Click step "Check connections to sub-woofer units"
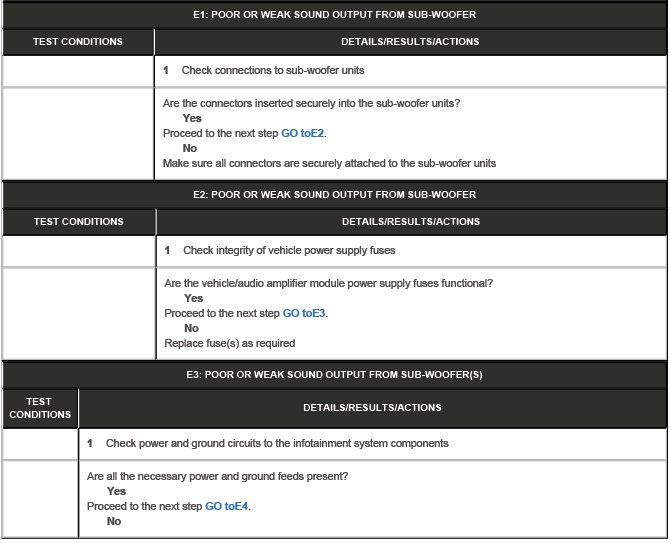 (x=272, y=71)
